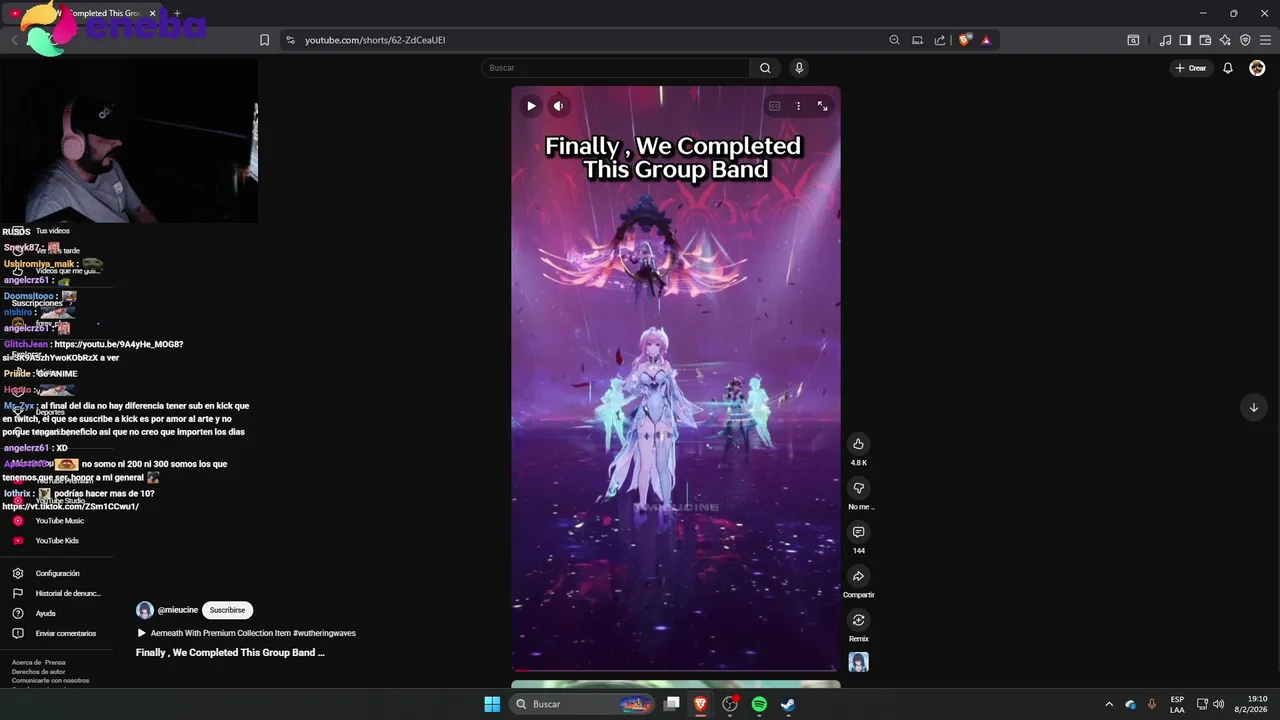Open the browser hamburger main menu
This screenshot has height=720, width=1280.
click(1265, 40)
